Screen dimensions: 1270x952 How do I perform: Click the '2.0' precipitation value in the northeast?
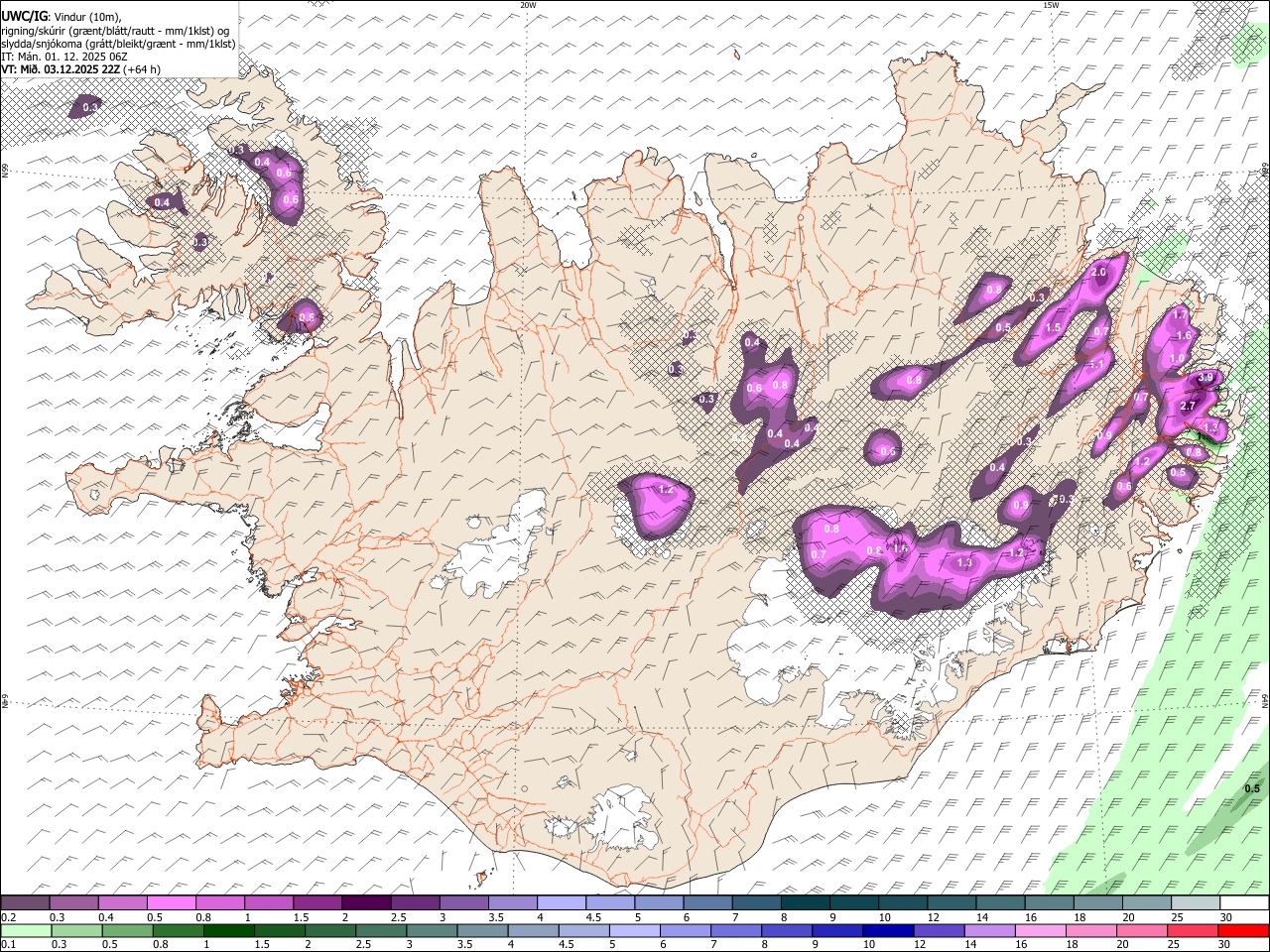pos(1098,272)
